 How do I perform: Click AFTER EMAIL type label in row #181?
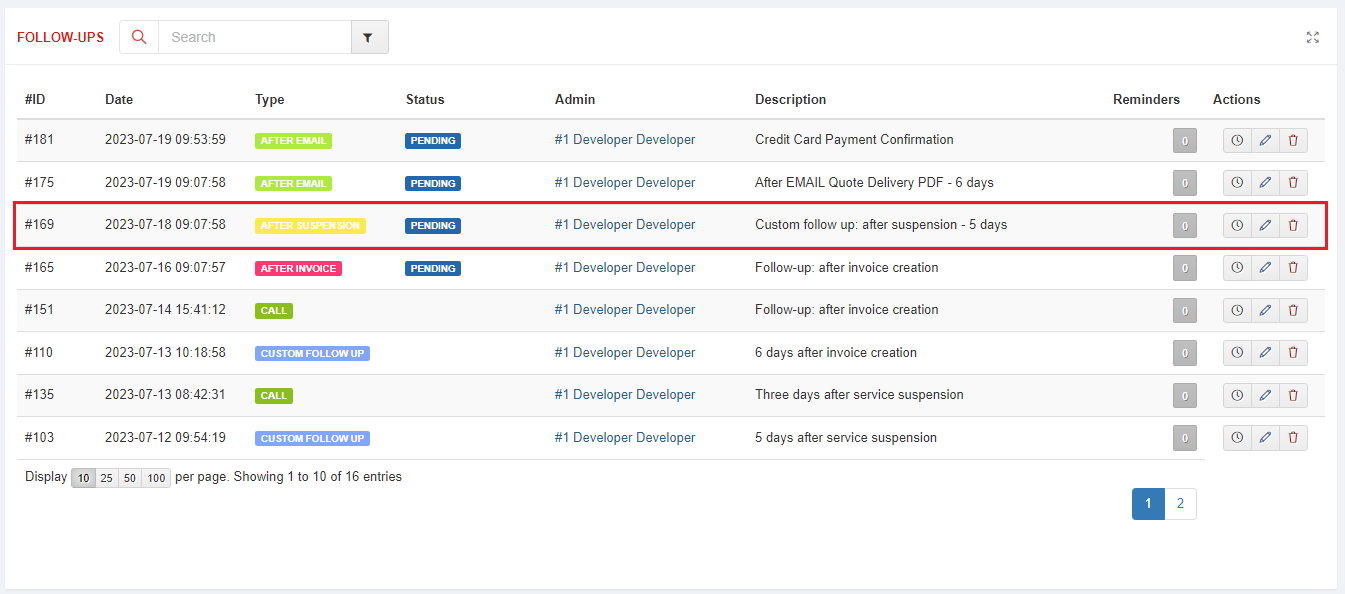pos(293,141)
